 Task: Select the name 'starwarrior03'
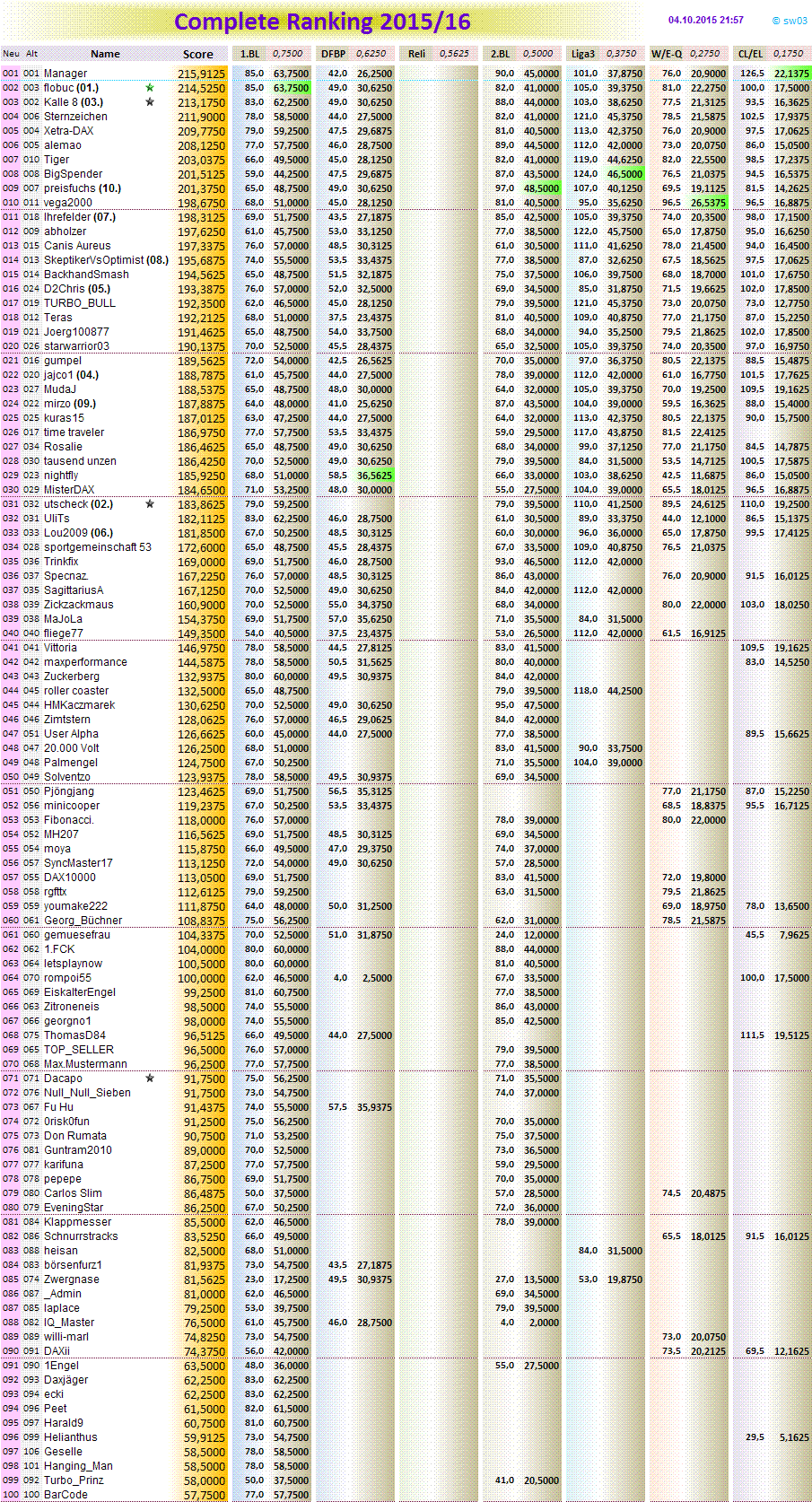76,346
